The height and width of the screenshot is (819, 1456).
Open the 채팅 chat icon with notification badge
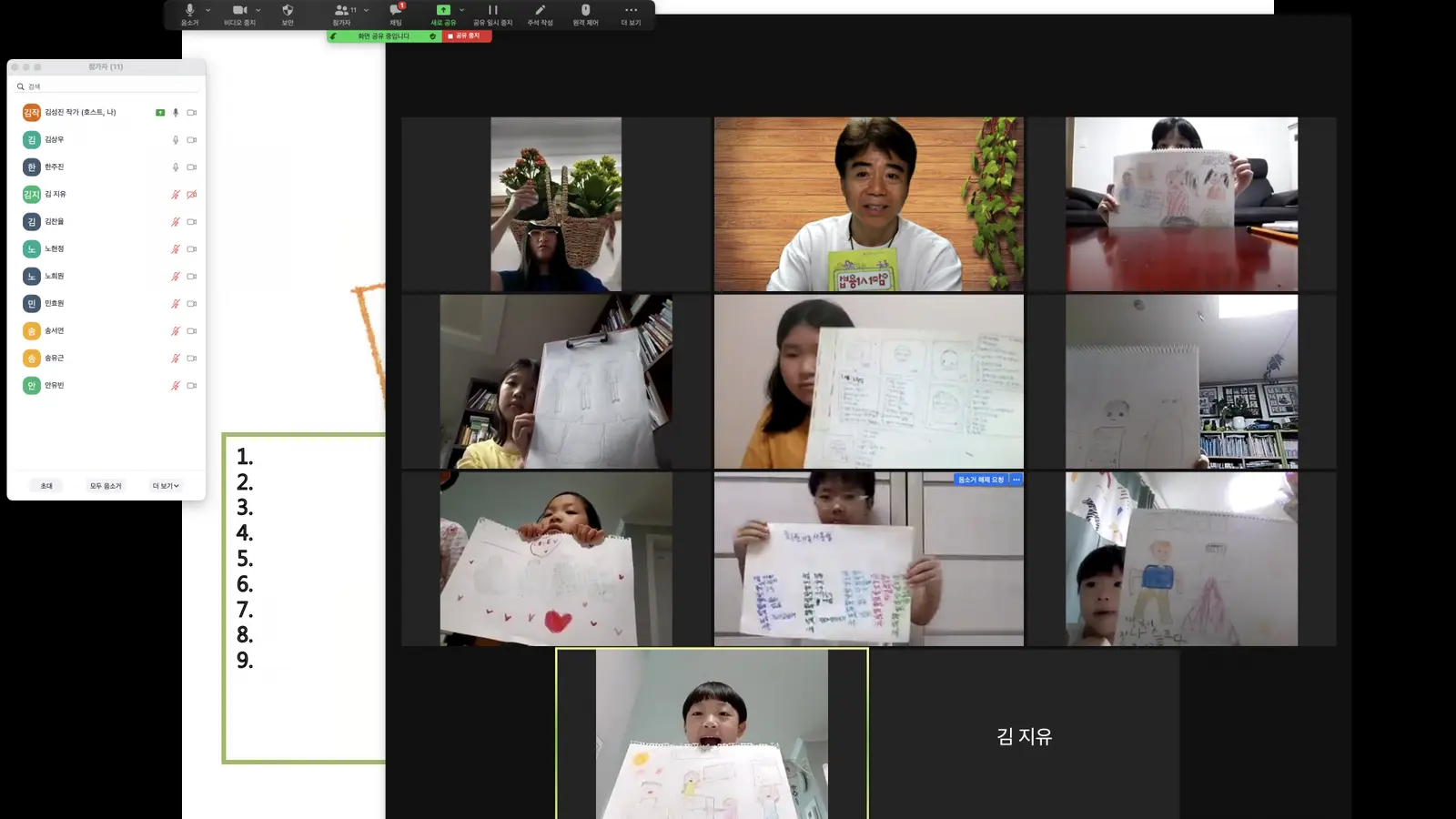pyautogui.click(x=396, y=10)
